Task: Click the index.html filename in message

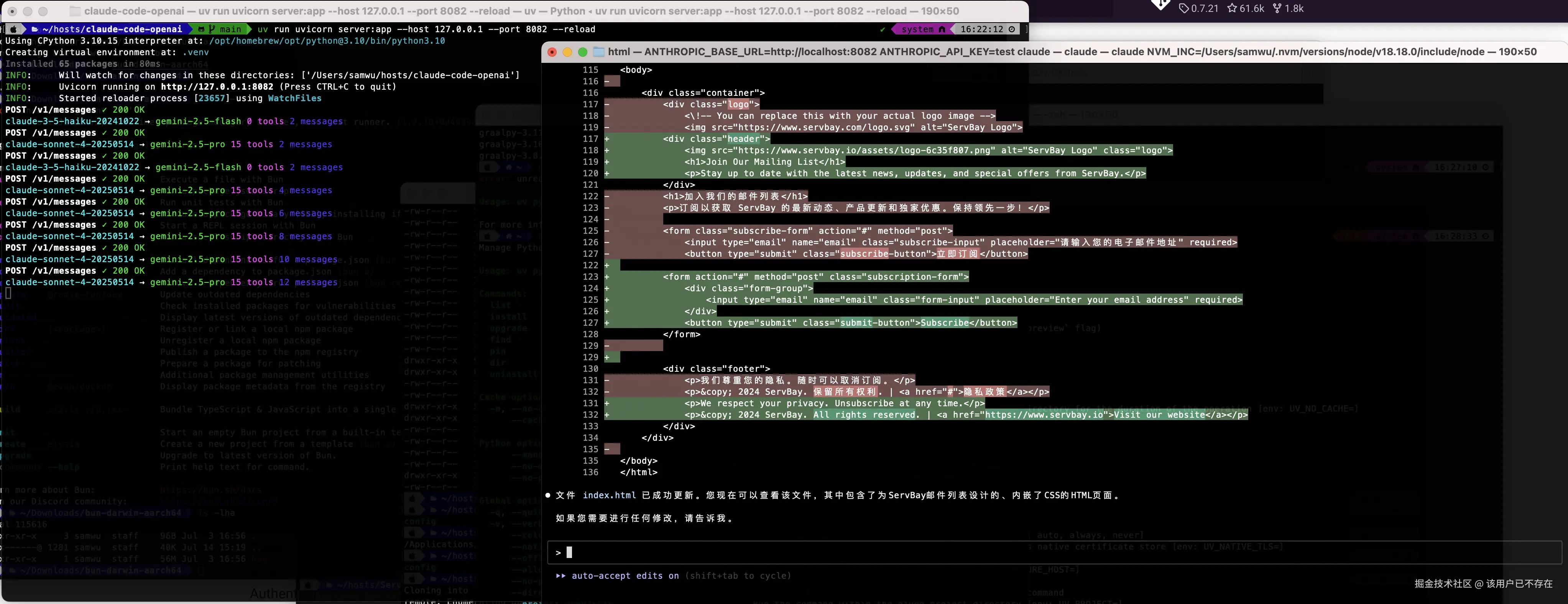Action: click(609, 495)
